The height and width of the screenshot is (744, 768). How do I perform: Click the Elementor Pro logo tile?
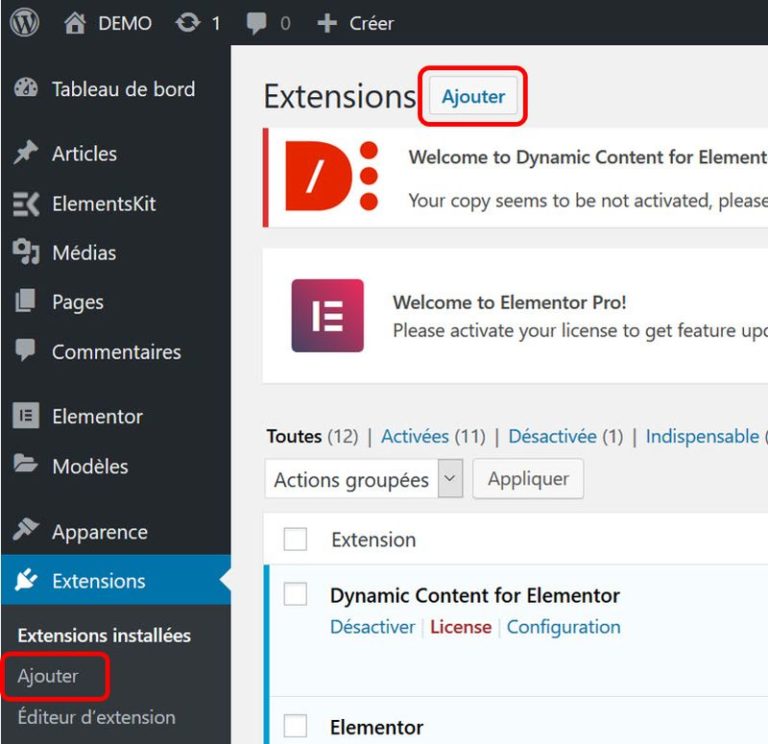[328, 315]
